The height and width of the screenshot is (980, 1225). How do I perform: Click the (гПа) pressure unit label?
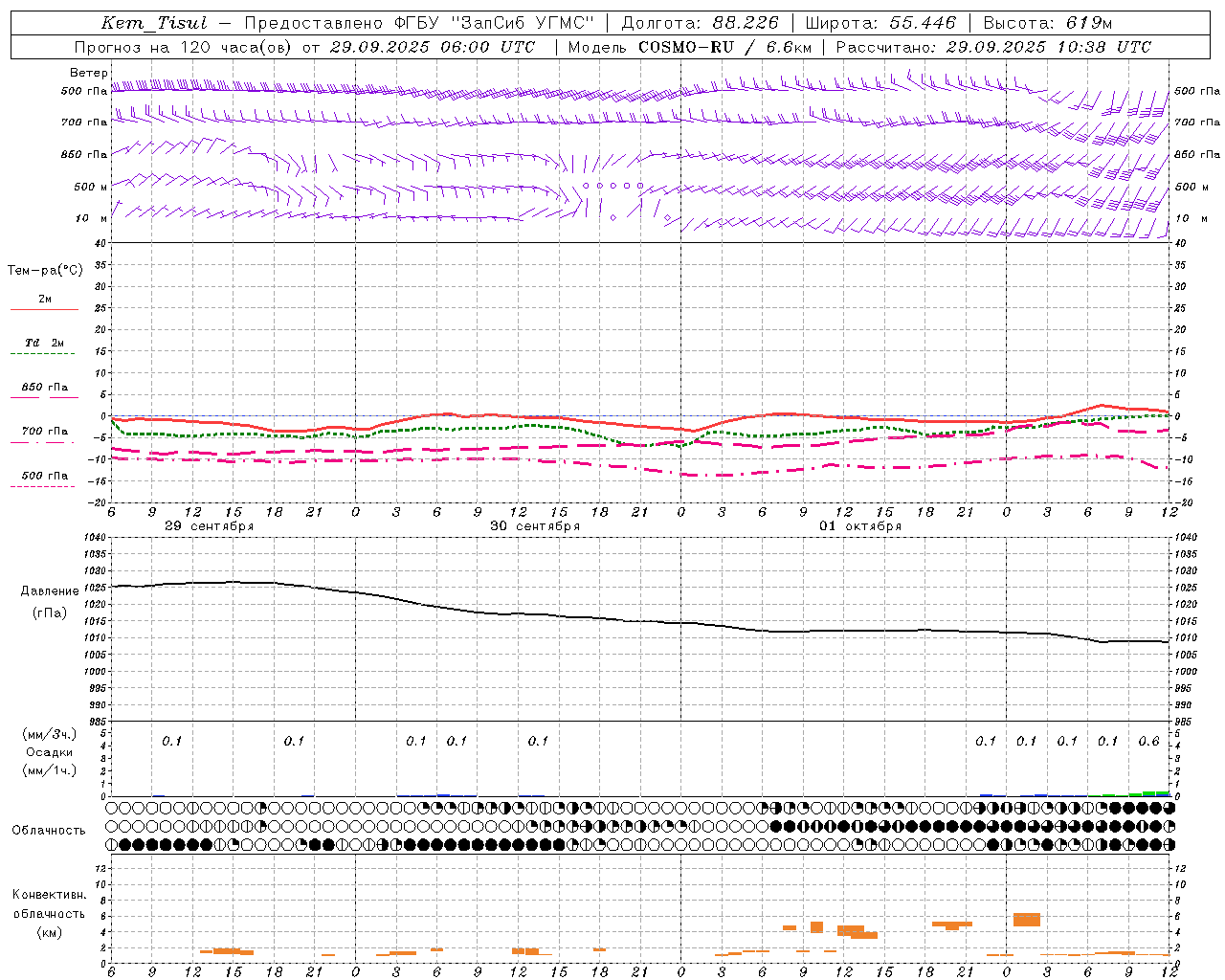click(x=50, y=613)
